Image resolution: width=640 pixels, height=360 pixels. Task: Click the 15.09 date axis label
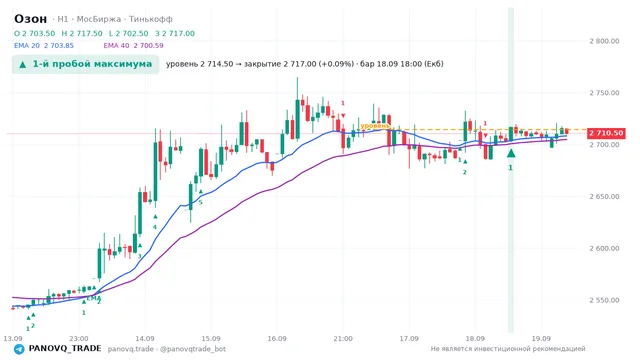click(x=211, y=338)
